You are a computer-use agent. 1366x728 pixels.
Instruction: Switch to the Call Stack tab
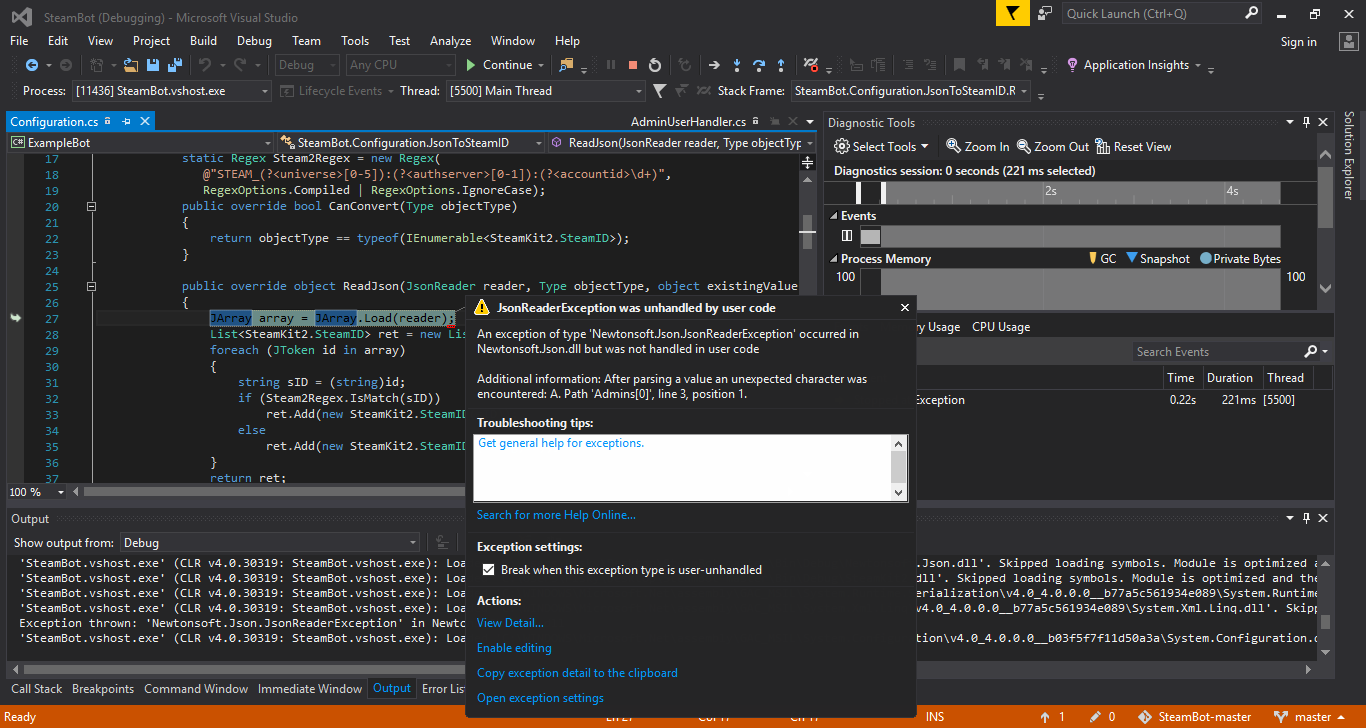36,689
